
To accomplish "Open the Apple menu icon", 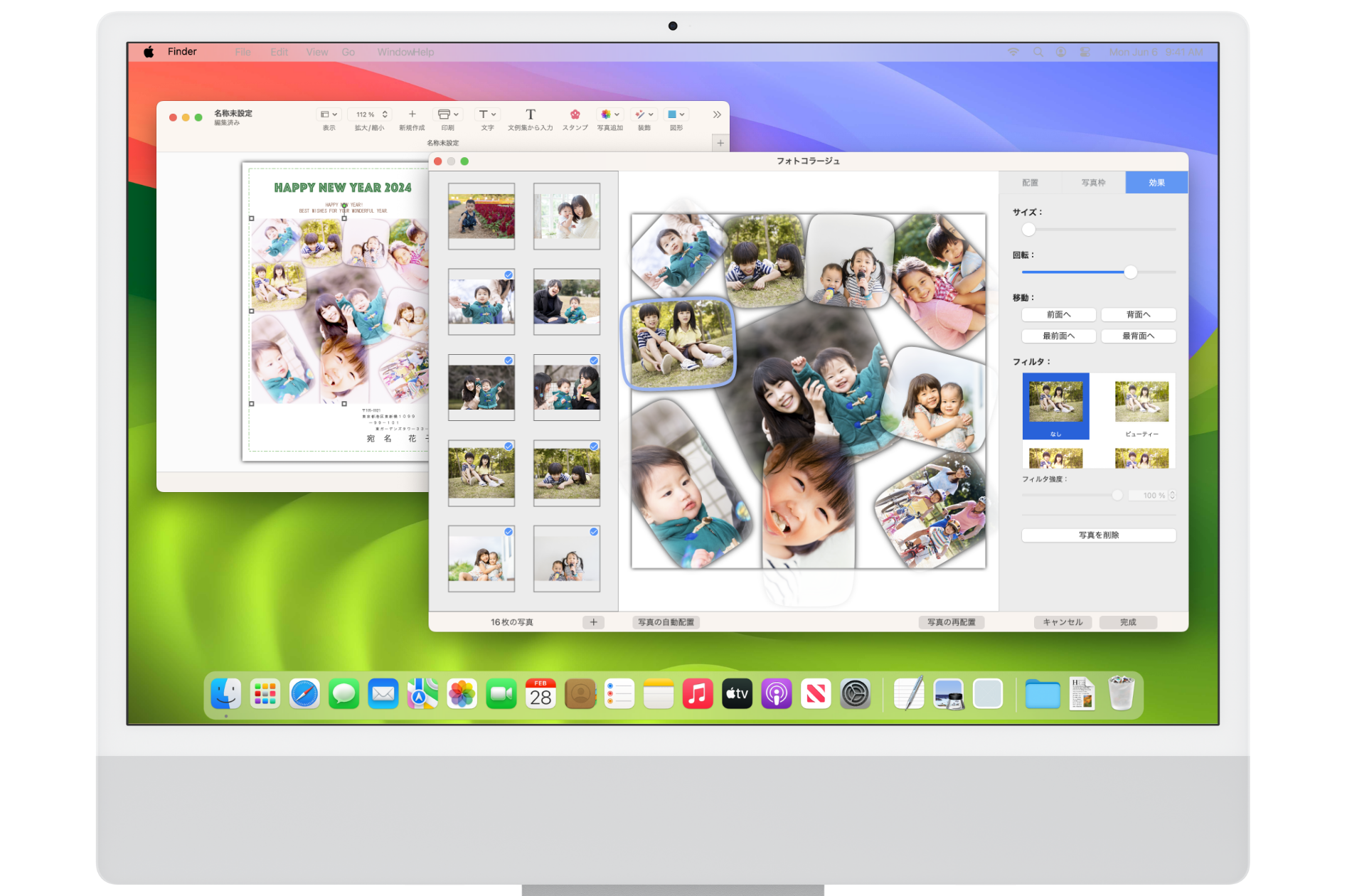I will coord(148,52).
